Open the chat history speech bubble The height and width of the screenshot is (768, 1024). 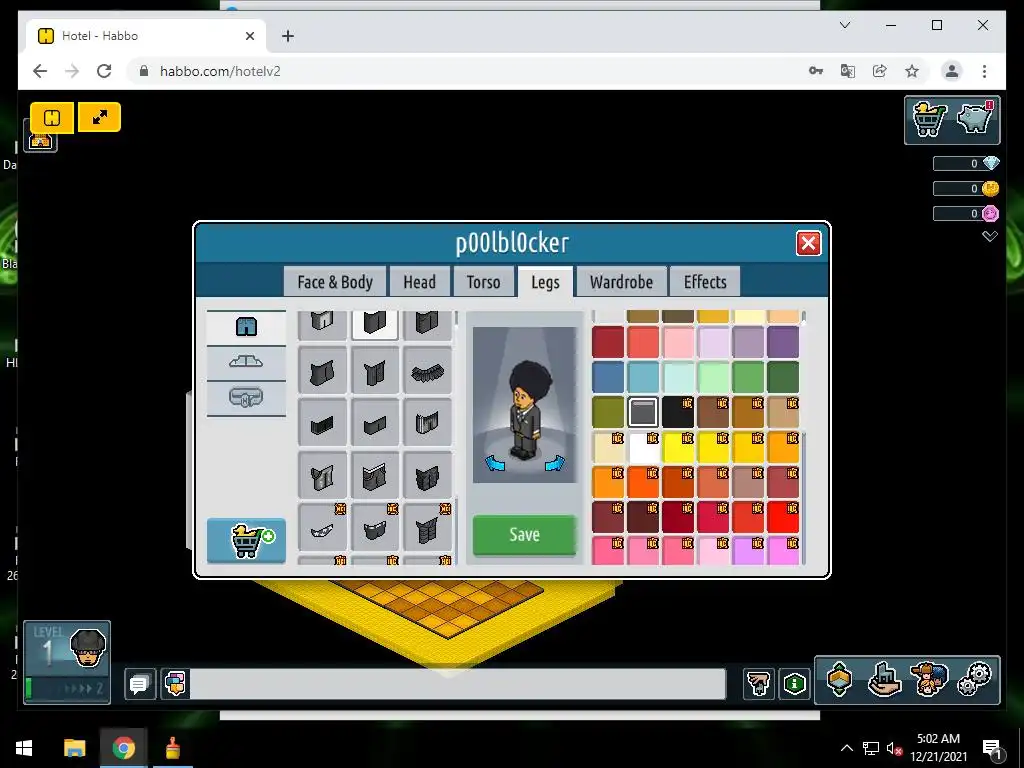tap(139, 684)
